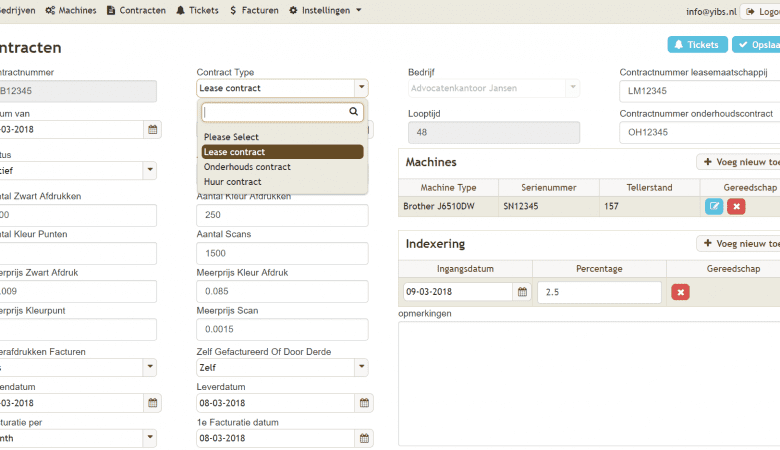Save the contract with Opslaan button
Viewport: 780px width, 450px height.
pos(757,45)
